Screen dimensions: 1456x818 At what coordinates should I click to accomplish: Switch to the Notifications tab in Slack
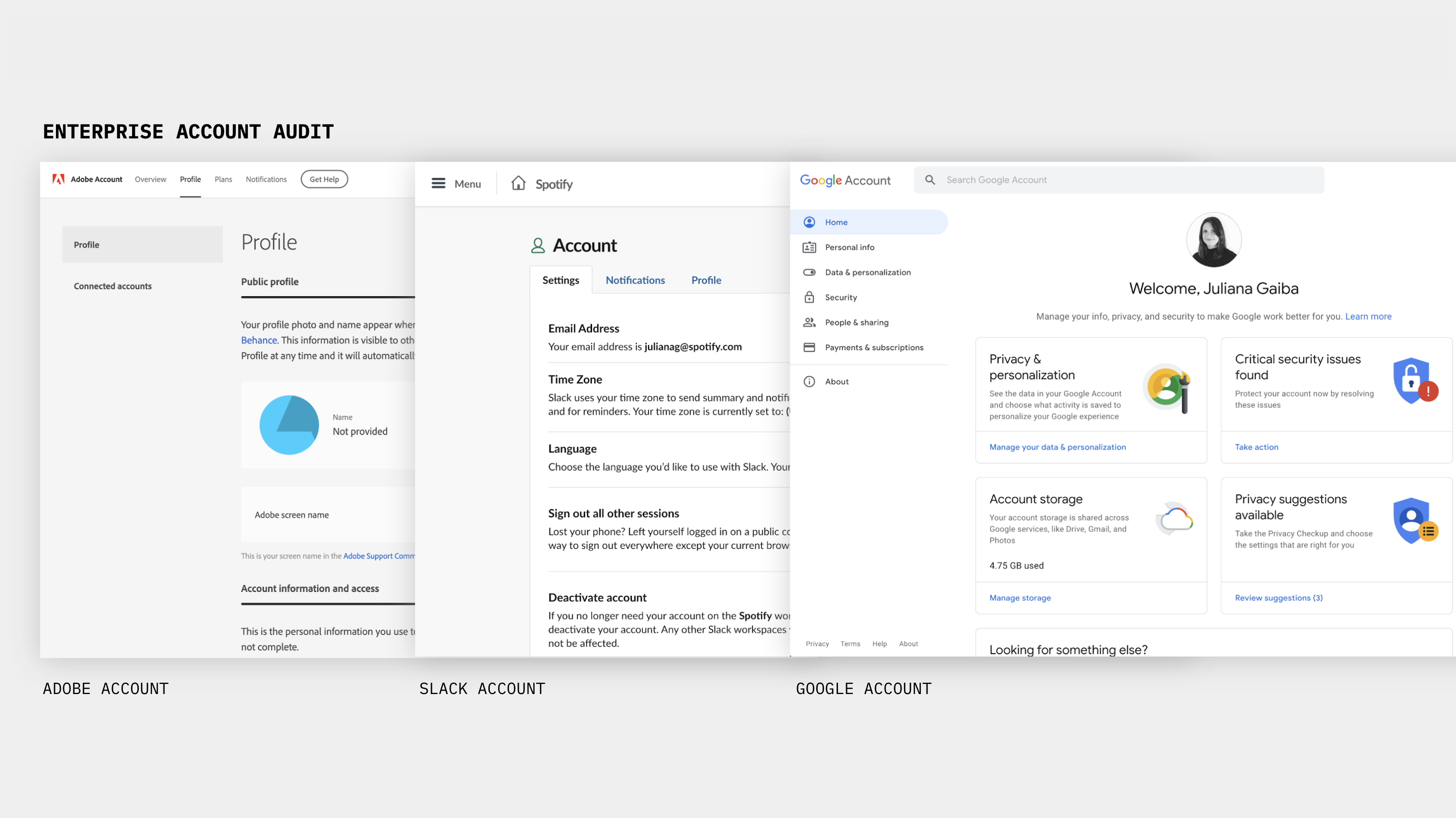tap(635, 280)
